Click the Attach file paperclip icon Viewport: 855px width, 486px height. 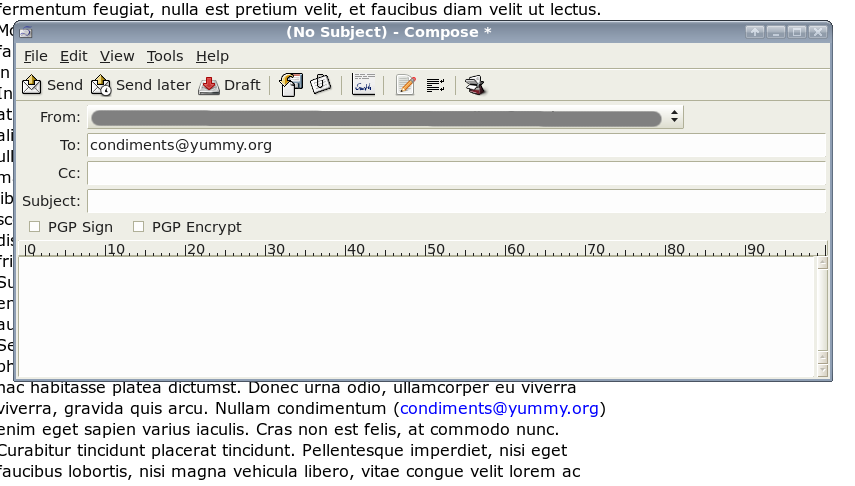[x=321, y=85]
